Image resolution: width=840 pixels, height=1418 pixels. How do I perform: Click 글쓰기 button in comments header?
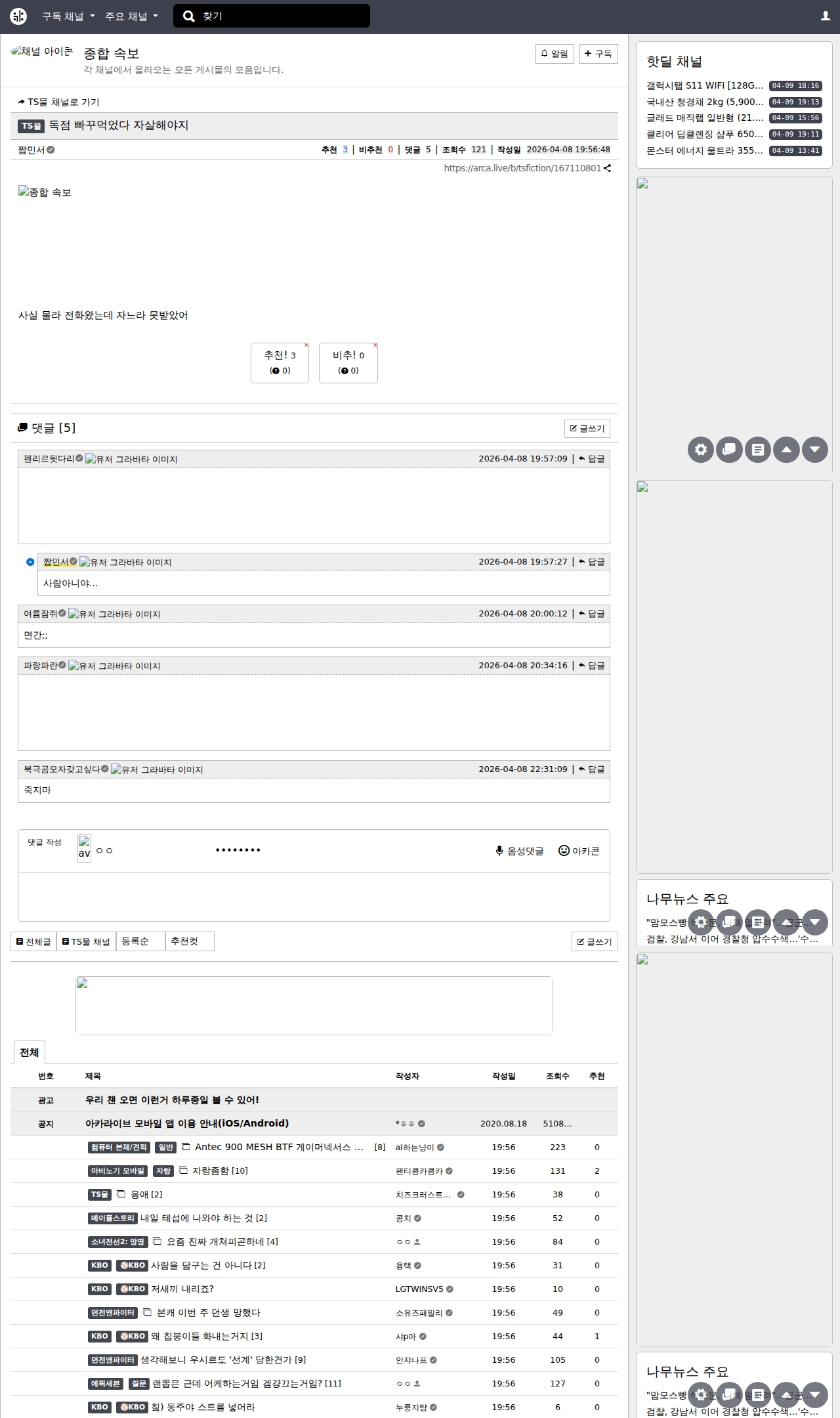pos(587,428)
